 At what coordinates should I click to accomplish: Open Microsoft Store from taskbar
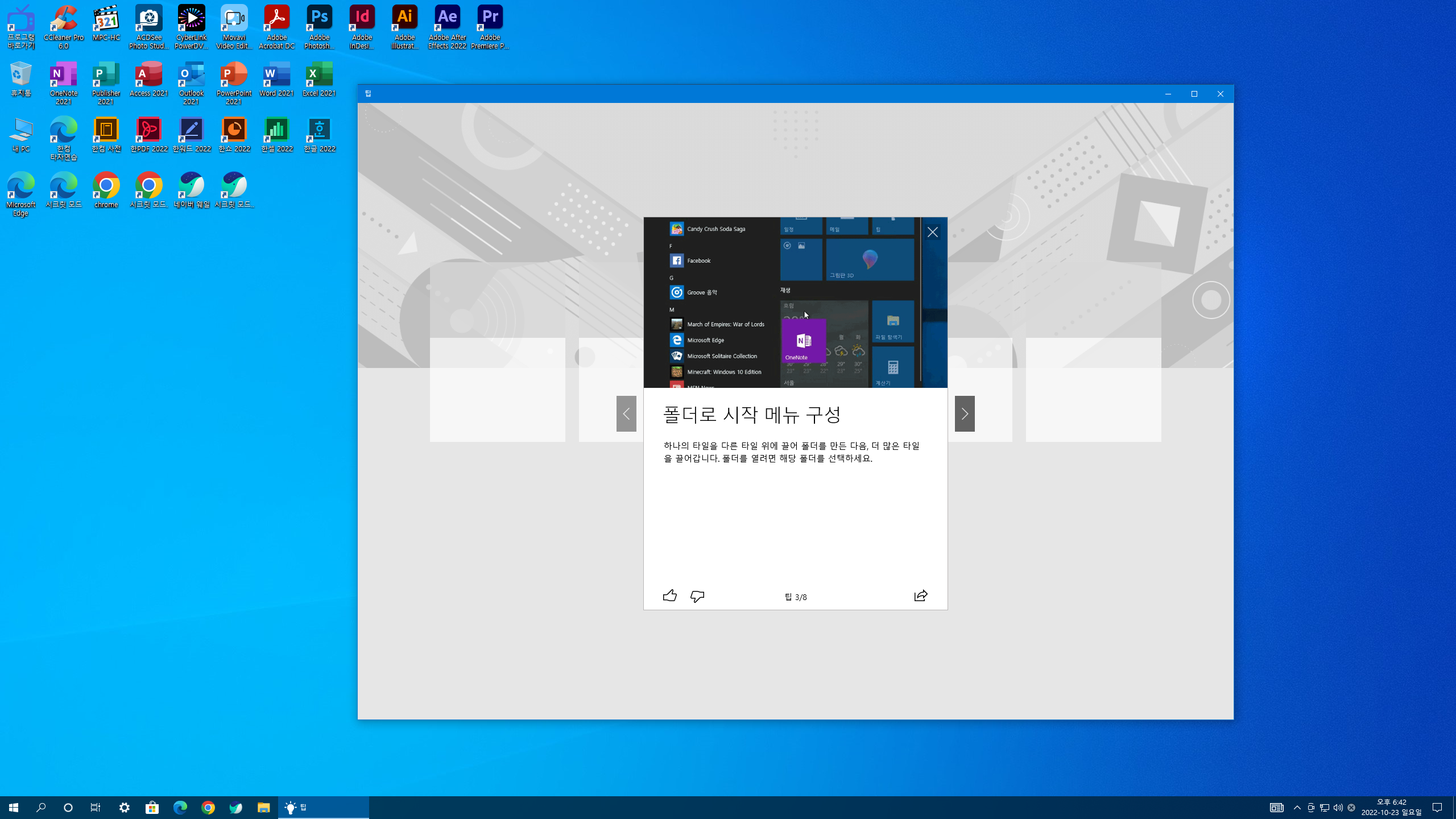click(152, 808)
